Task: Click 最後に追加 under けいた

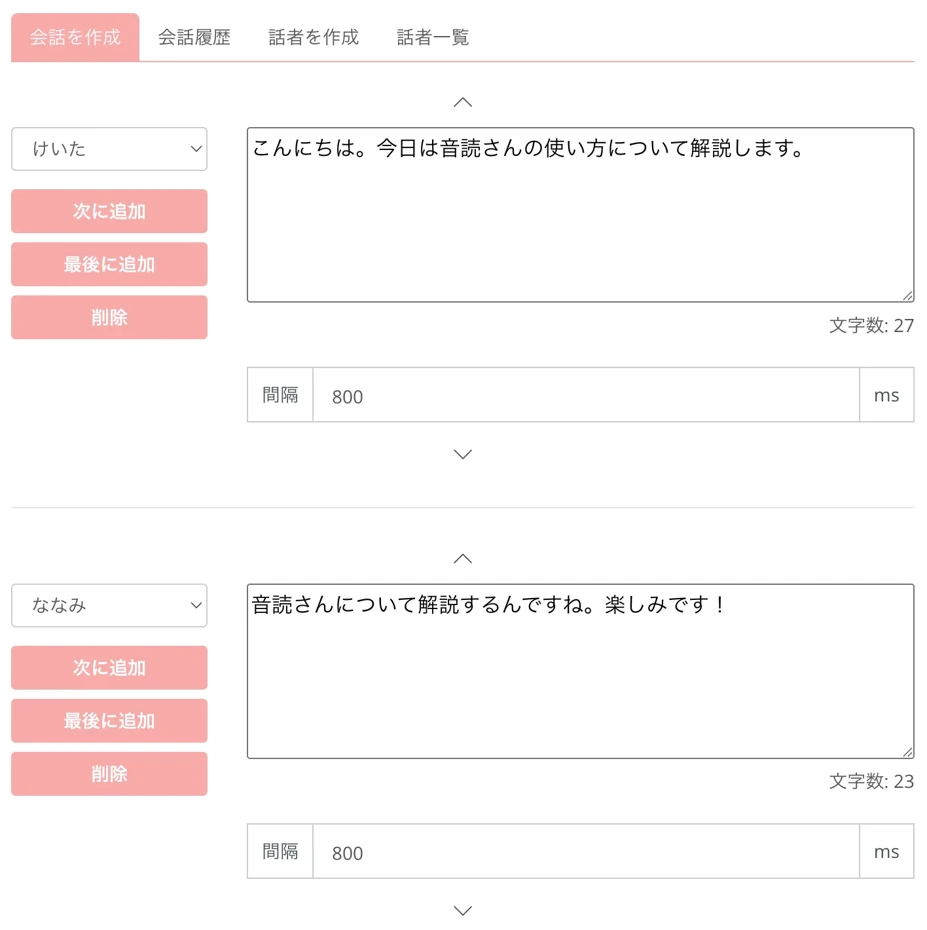Action: pos(109,264)
